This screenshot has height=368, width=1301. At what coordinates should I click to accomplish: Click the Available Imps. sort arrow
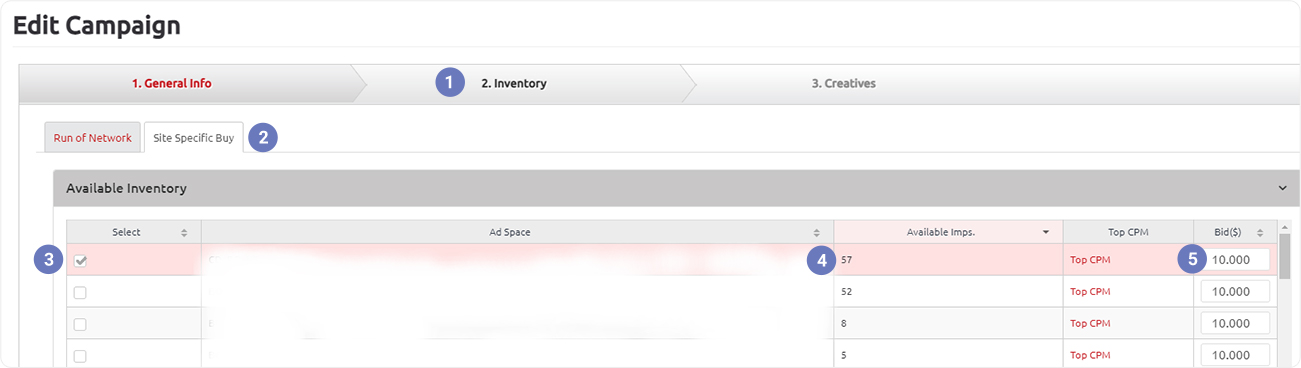1046,232
